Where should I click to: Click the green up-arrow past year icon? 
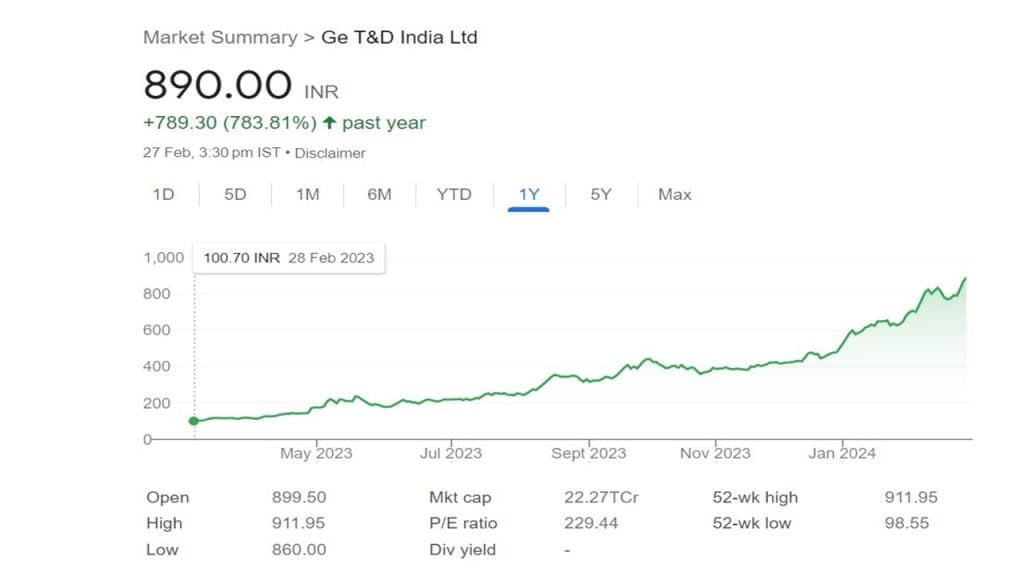[329, 123]
